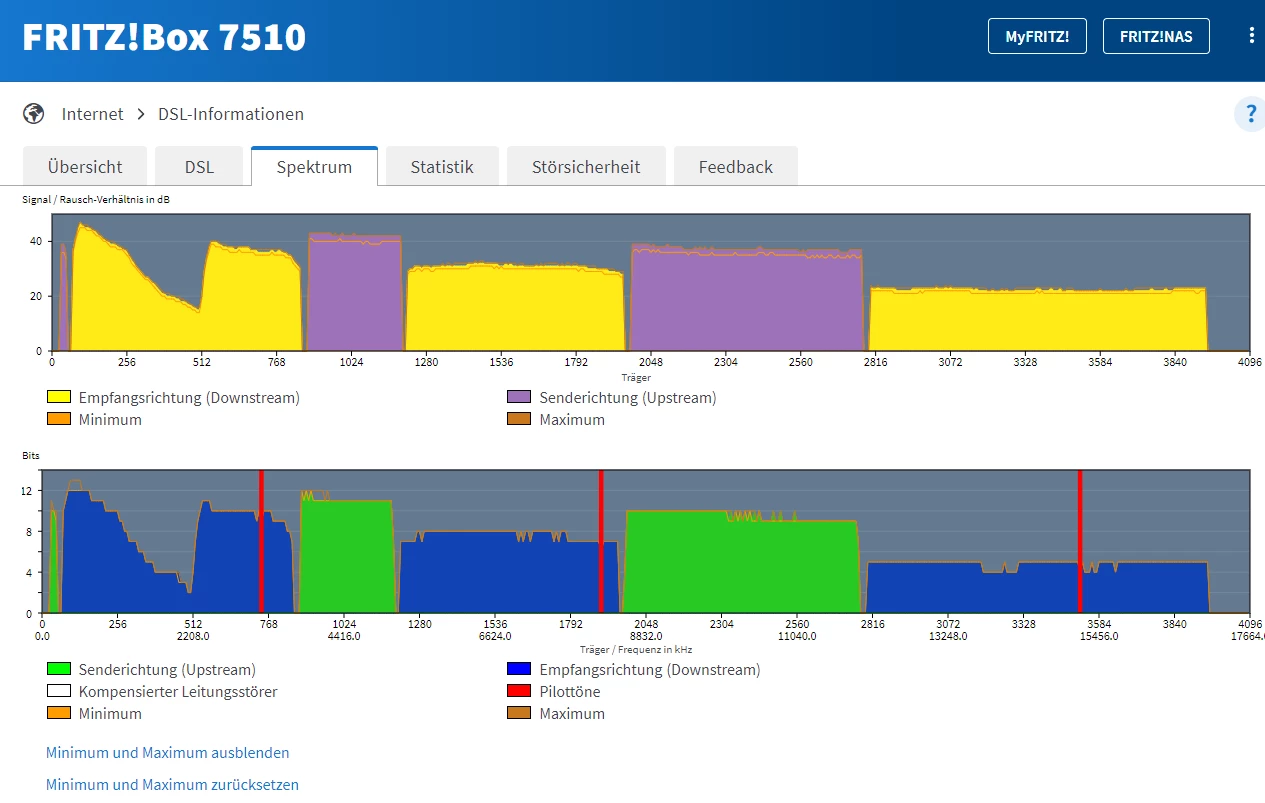
Task: Click the globe icon beside Internet
Action: (35, 114)
